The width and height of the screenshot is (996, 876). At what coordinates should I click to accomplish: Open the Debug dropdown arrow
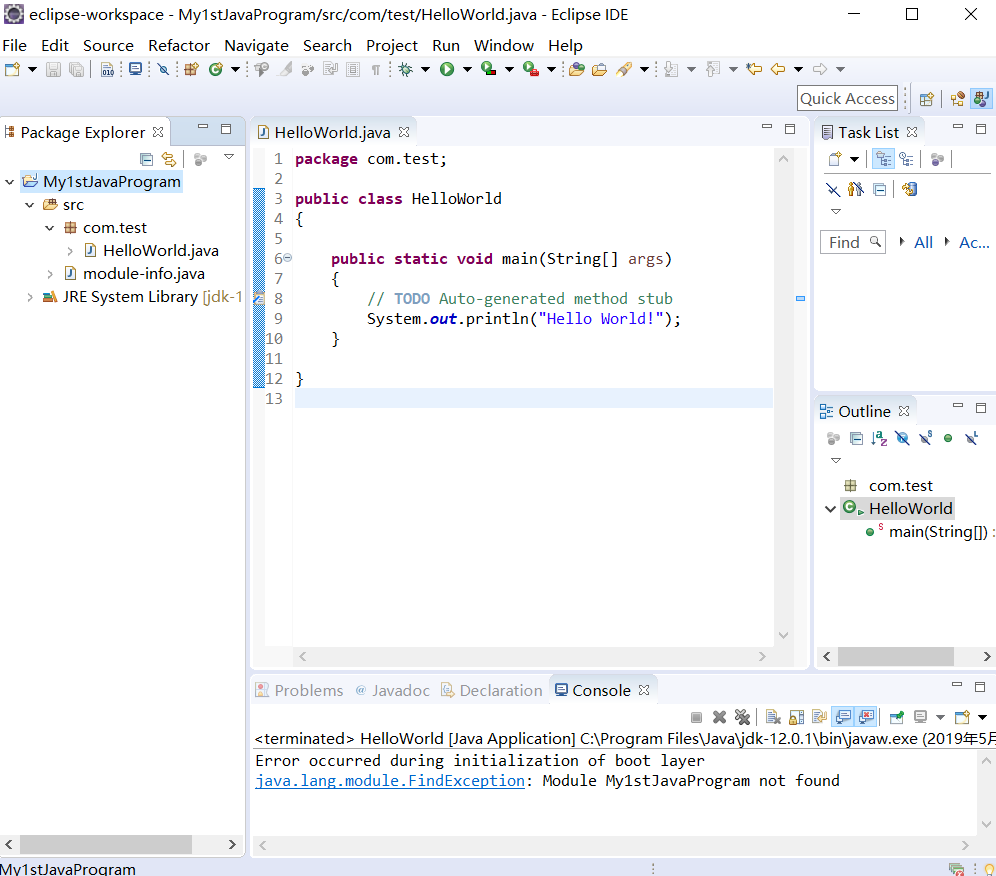426,69
